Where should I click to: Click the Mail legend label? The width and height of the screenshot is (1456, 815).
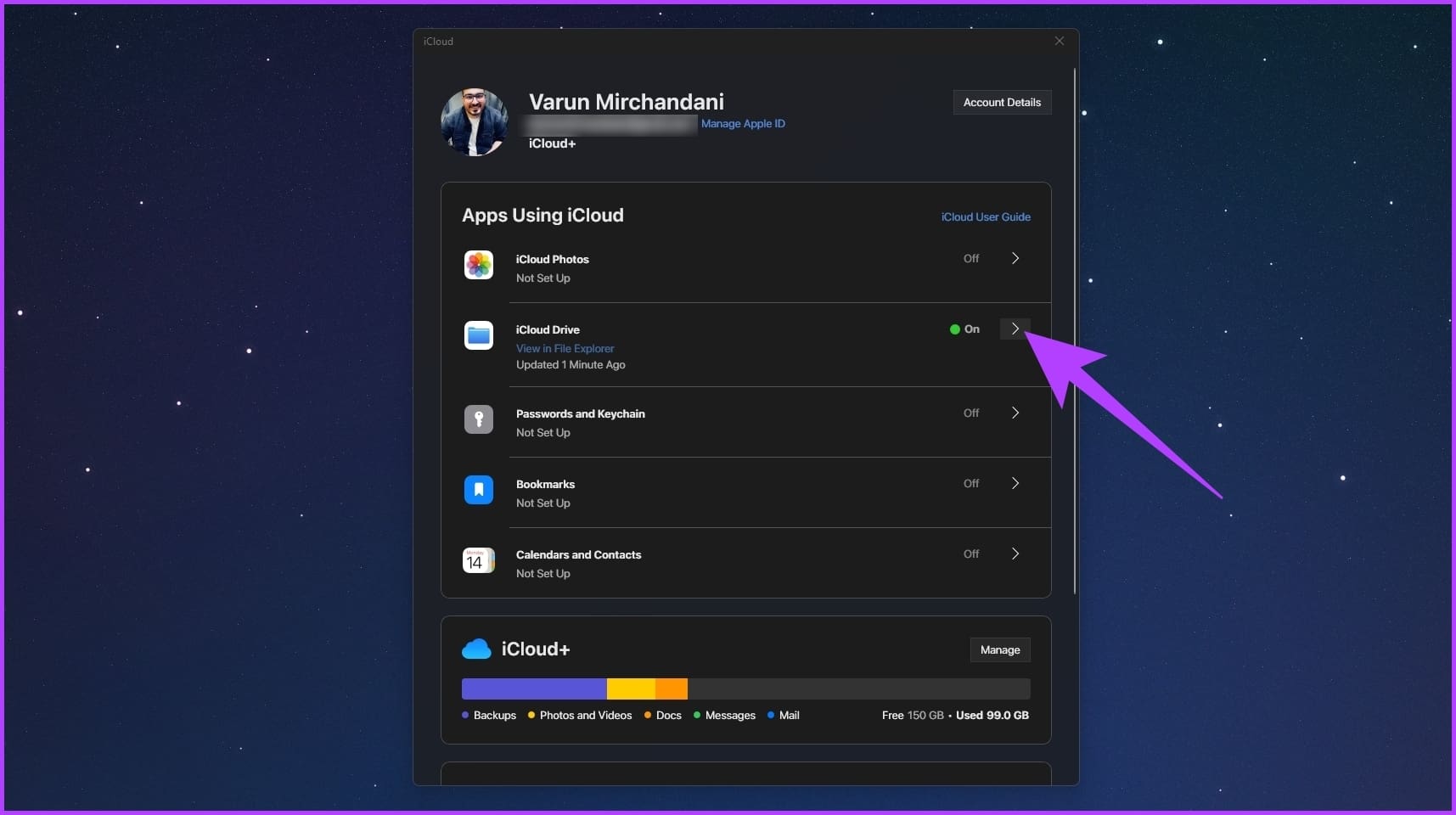point(790,715)
